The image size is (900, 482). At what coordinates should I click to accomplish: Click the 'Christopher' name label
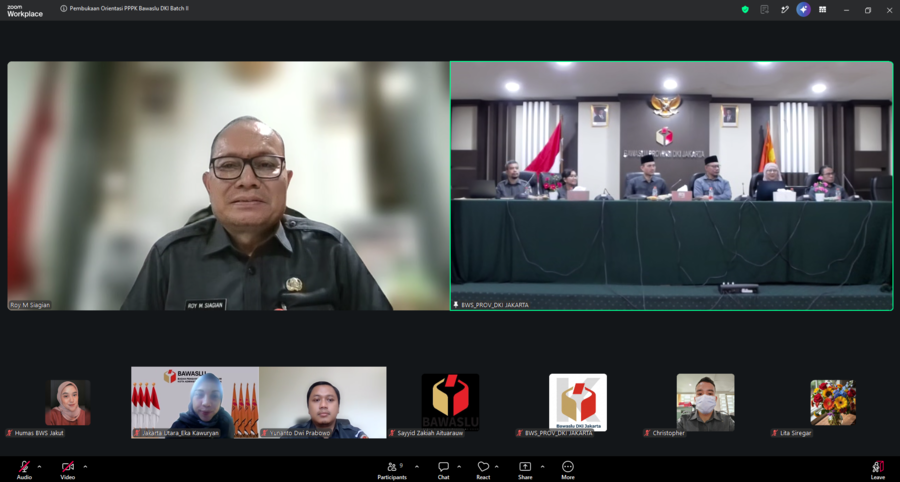pyautogui.click(x=669, y=433)
